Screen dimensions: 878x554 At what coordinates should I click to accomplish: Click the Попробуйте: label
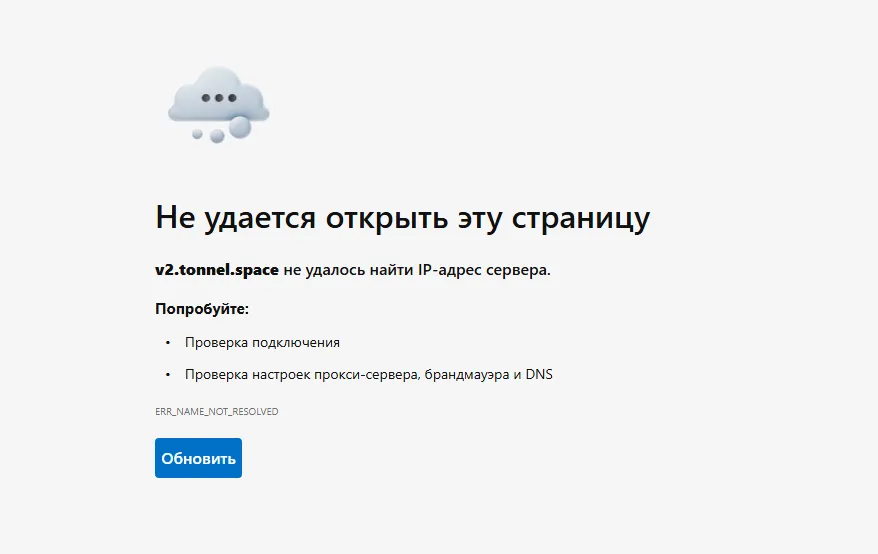[x=202, y=309]
